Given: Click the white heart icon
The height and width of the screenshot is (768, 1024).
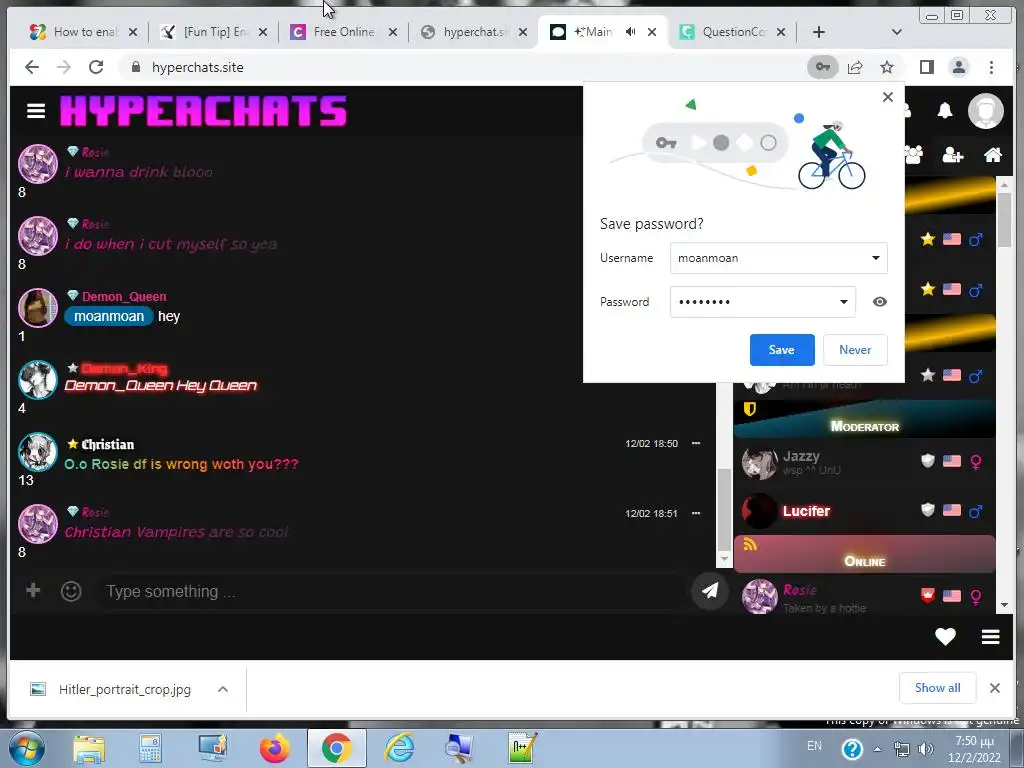Looking at the screenshot, I should pos(945,636).
